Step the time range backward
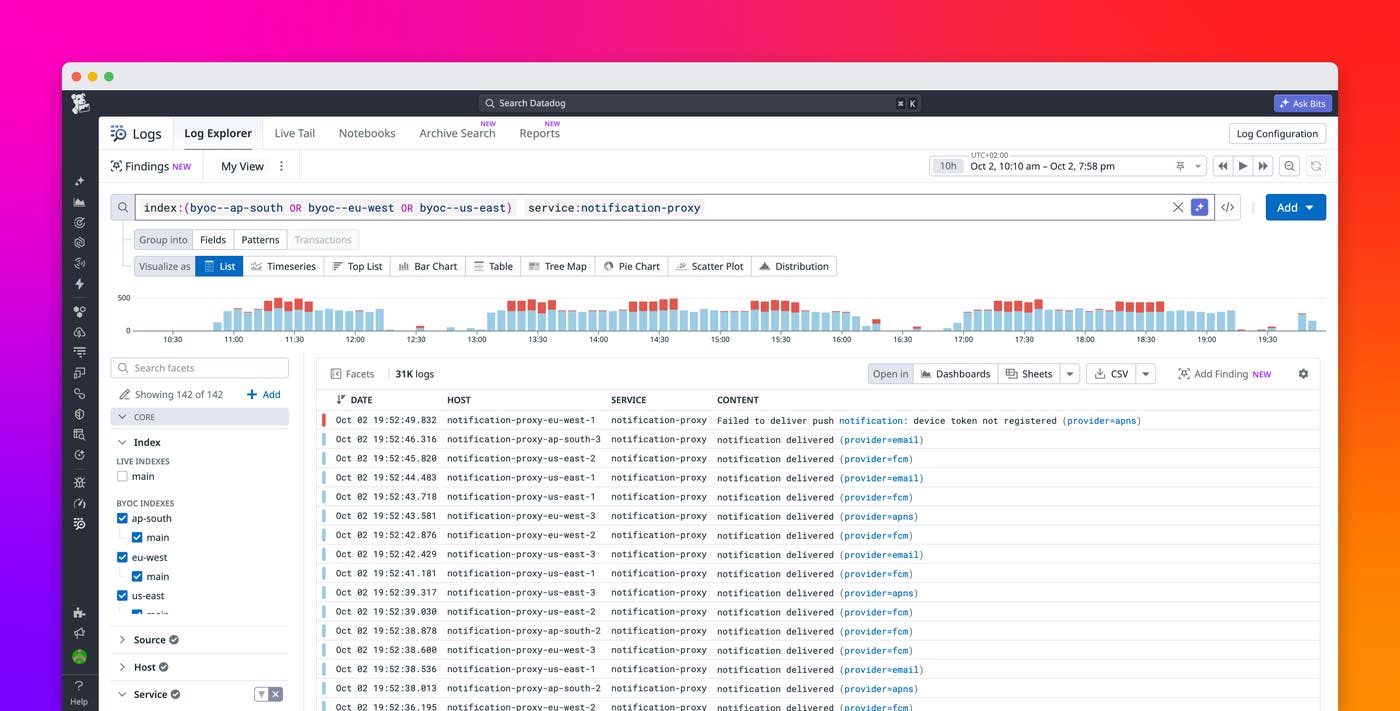Screen dimensions: 1400x711 point(1222,166)
